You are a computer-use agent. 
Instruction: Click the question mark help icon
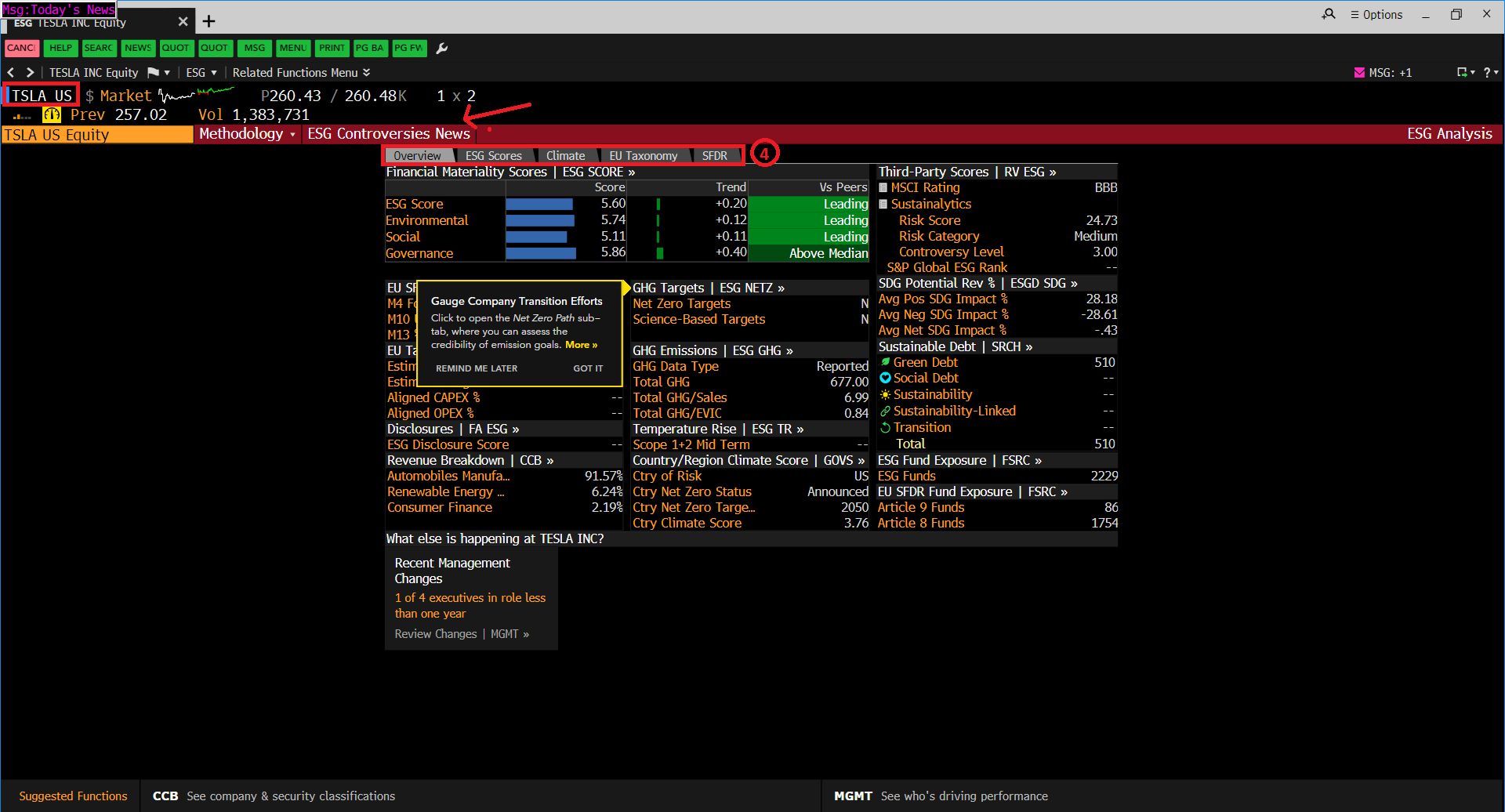(x=1487, y=72)
